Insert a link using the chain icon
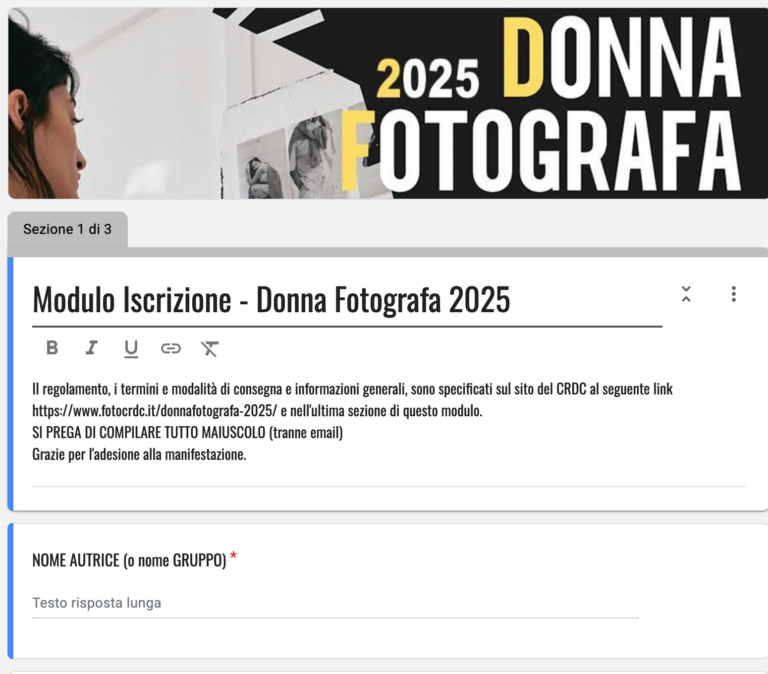 tap(170, 348)
